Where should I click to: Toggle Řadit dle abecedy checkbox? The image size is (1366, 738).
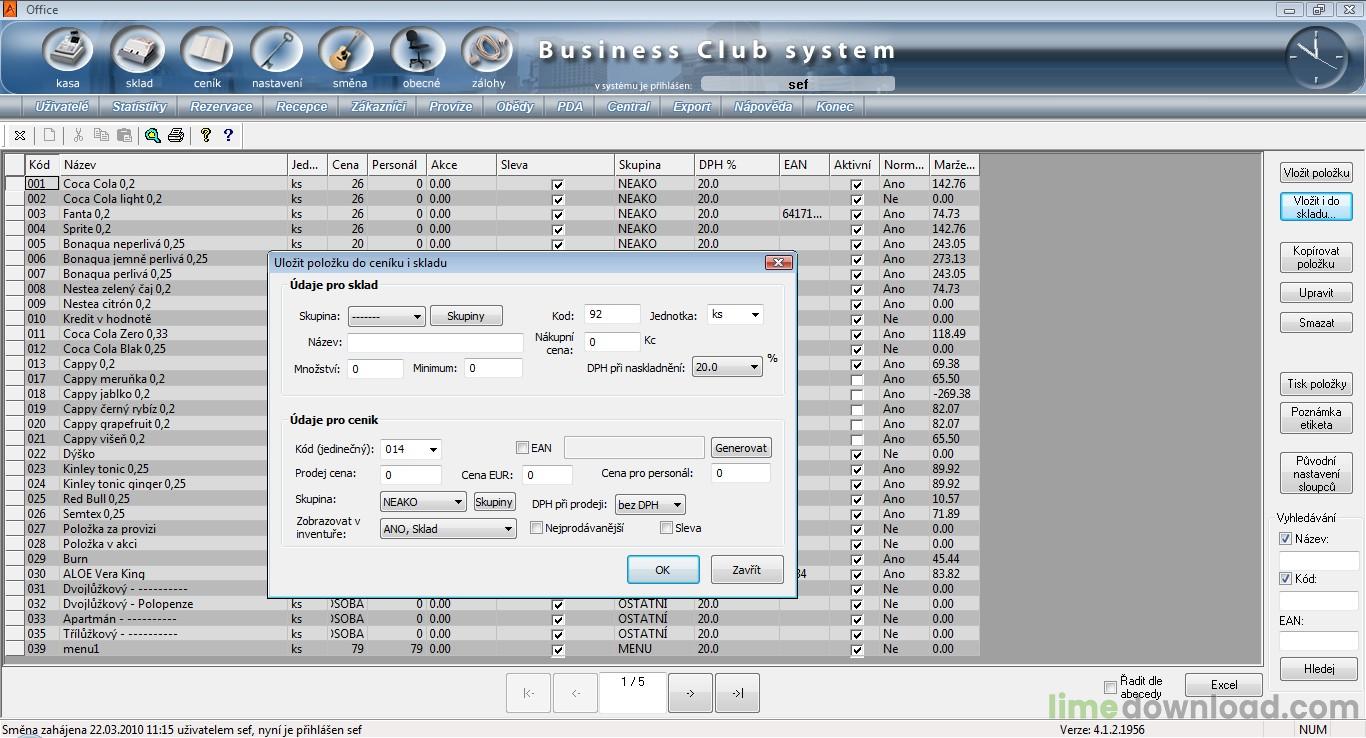pos(1110,687)
